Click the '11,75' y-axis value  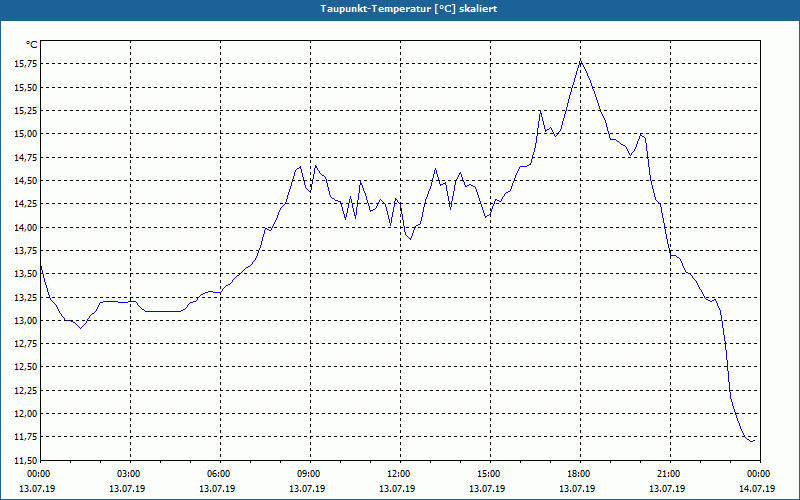click(26, 437)
